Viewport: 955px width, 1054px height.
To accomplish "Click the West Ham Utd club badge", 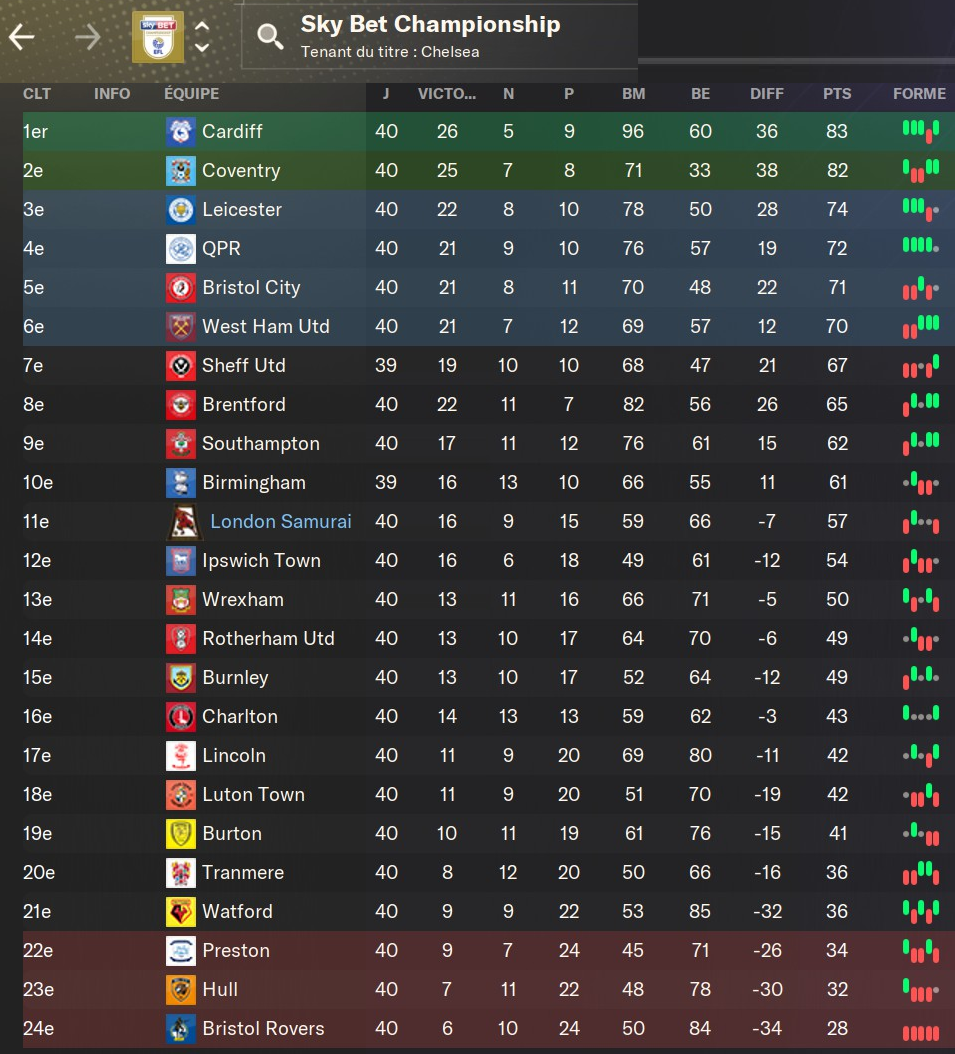I will tap(181, 326).
